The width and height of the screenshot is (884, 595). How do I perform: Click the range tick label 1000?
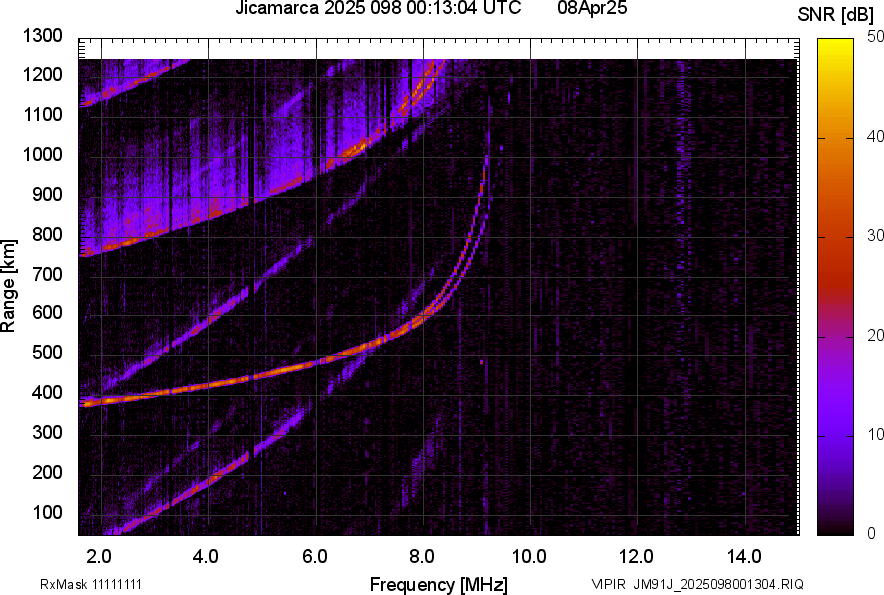pos(42,154)
